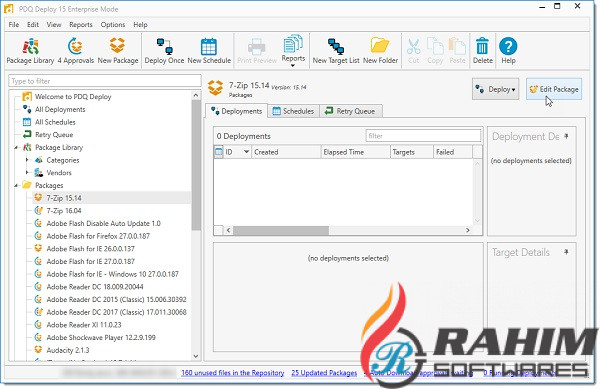Select Adobe Flash Disable Auto Update 1.0
The height and width of the screenshot is (389, 600).
[x=97, y=223]
